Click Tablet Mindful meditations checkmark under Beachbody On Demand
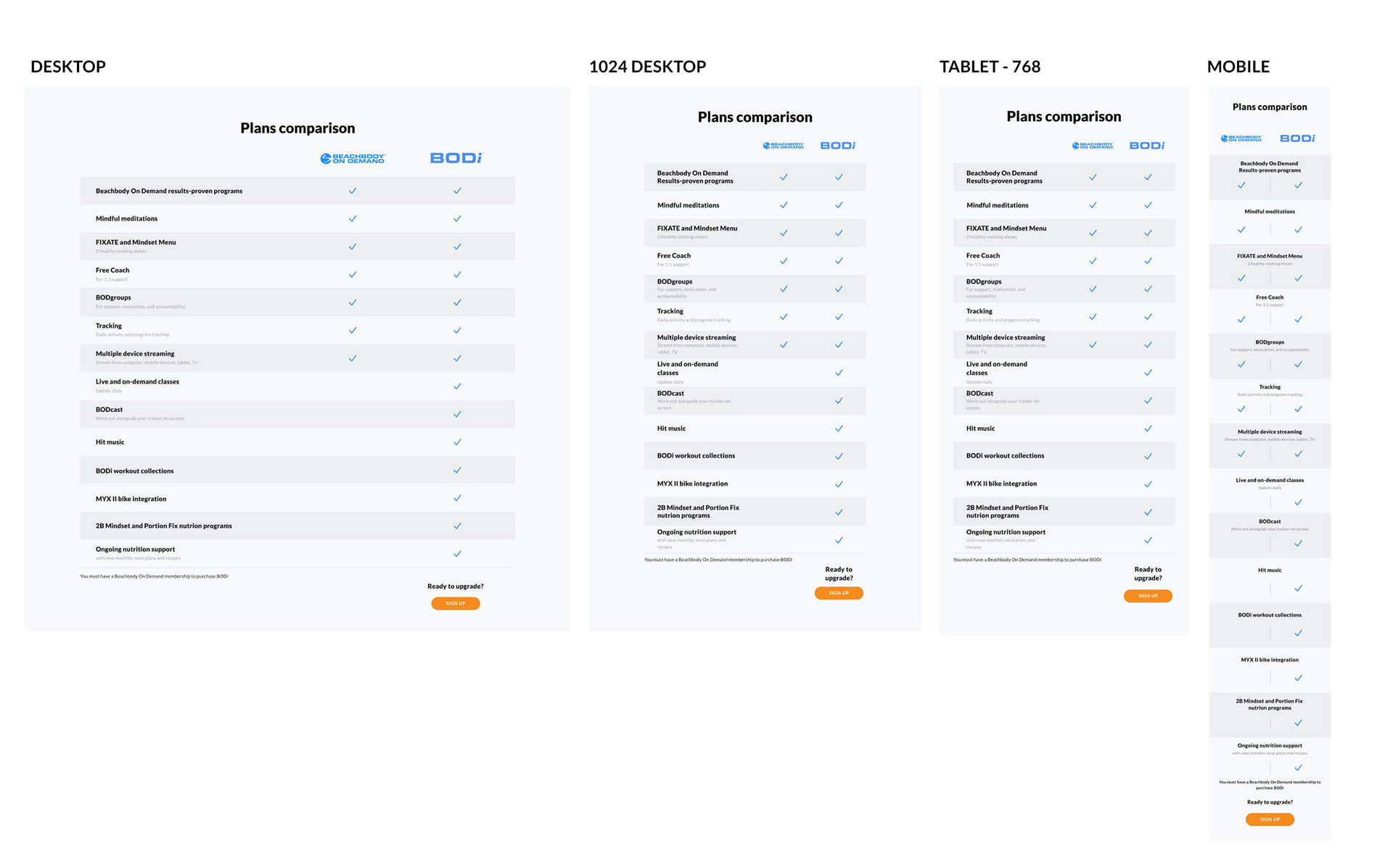Image resolution: width=1393 pixels, height=868 pixels. pos(1093,205)
